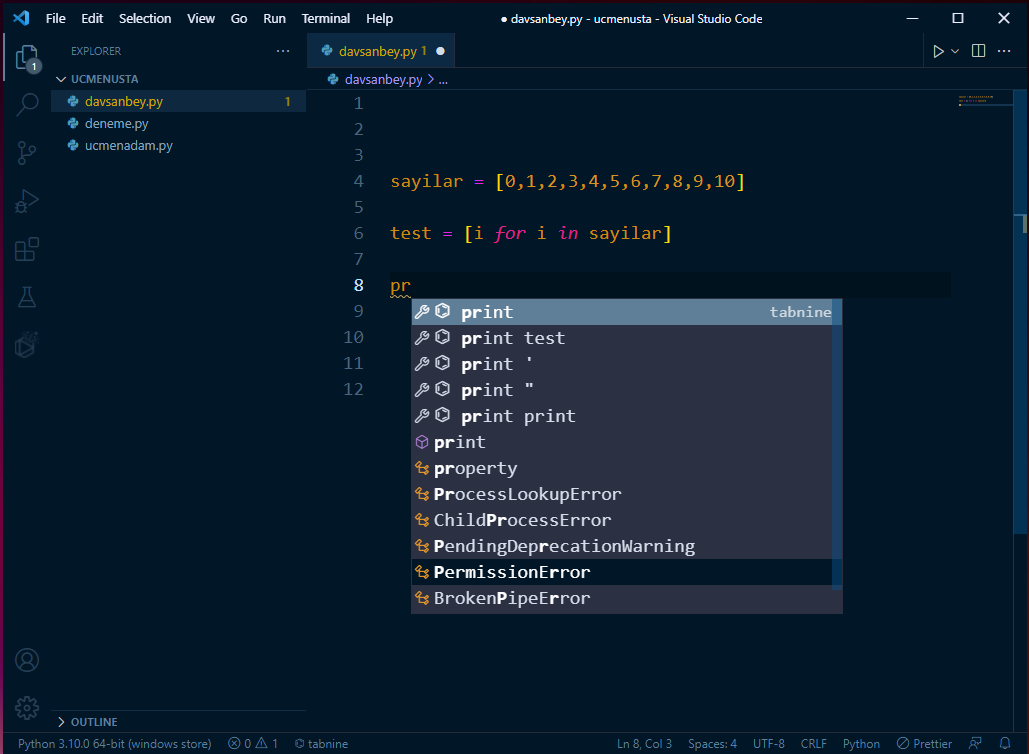
Task: Open davsanbey.py in file explorer
Action: click(178, 101)
